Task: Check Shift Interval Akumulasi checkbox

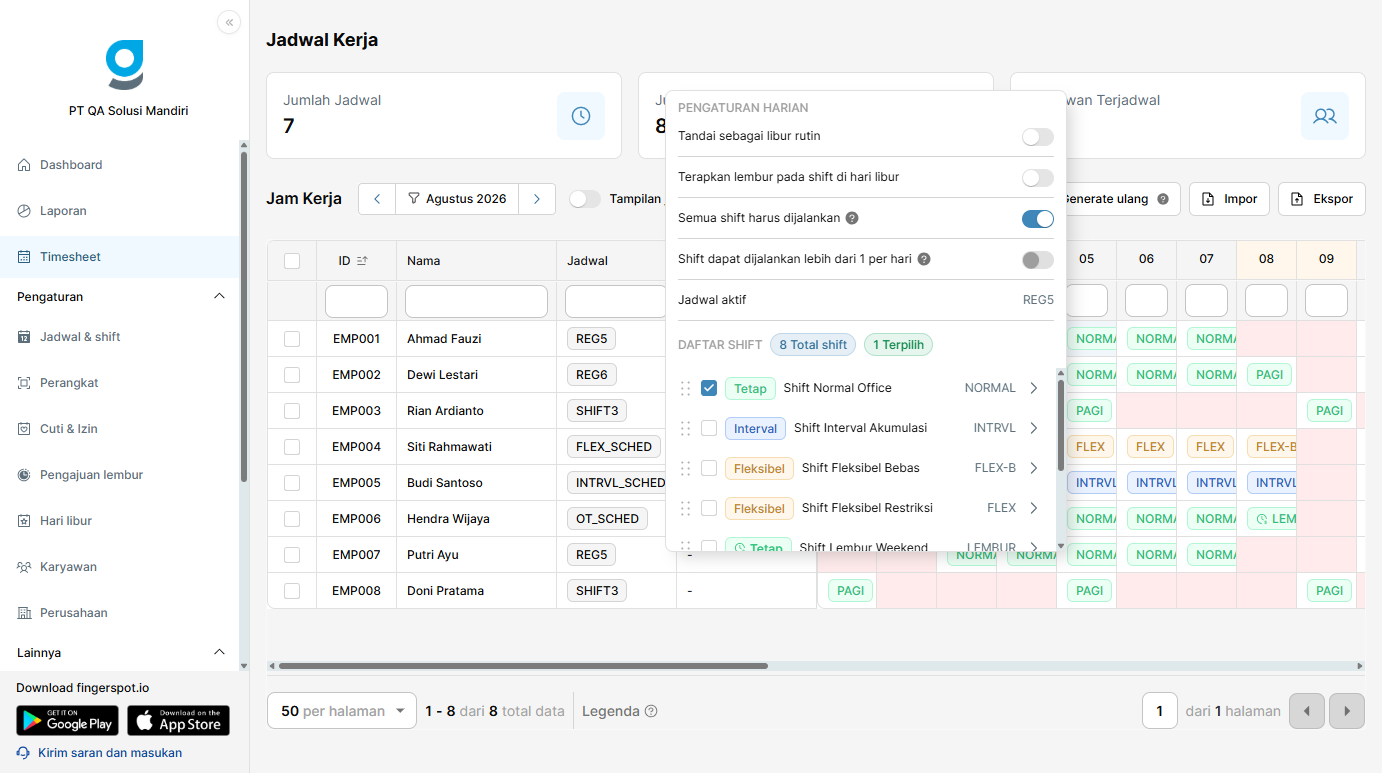Action: [709, 428]
